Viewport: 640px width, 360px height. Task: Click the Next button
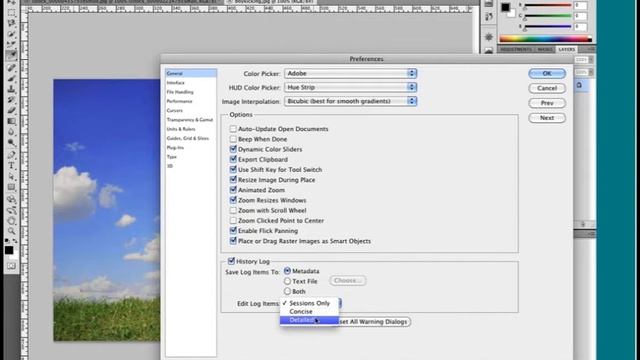click(547, 118)
